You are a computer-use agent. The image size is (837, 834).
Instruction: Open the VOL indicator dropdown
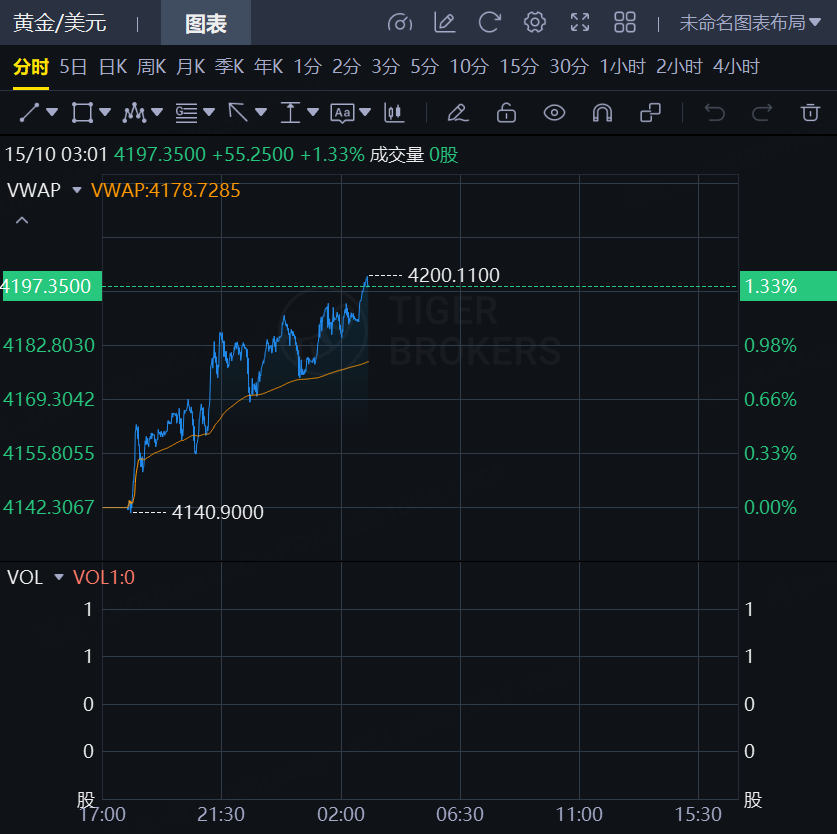[x=58, y=578]
